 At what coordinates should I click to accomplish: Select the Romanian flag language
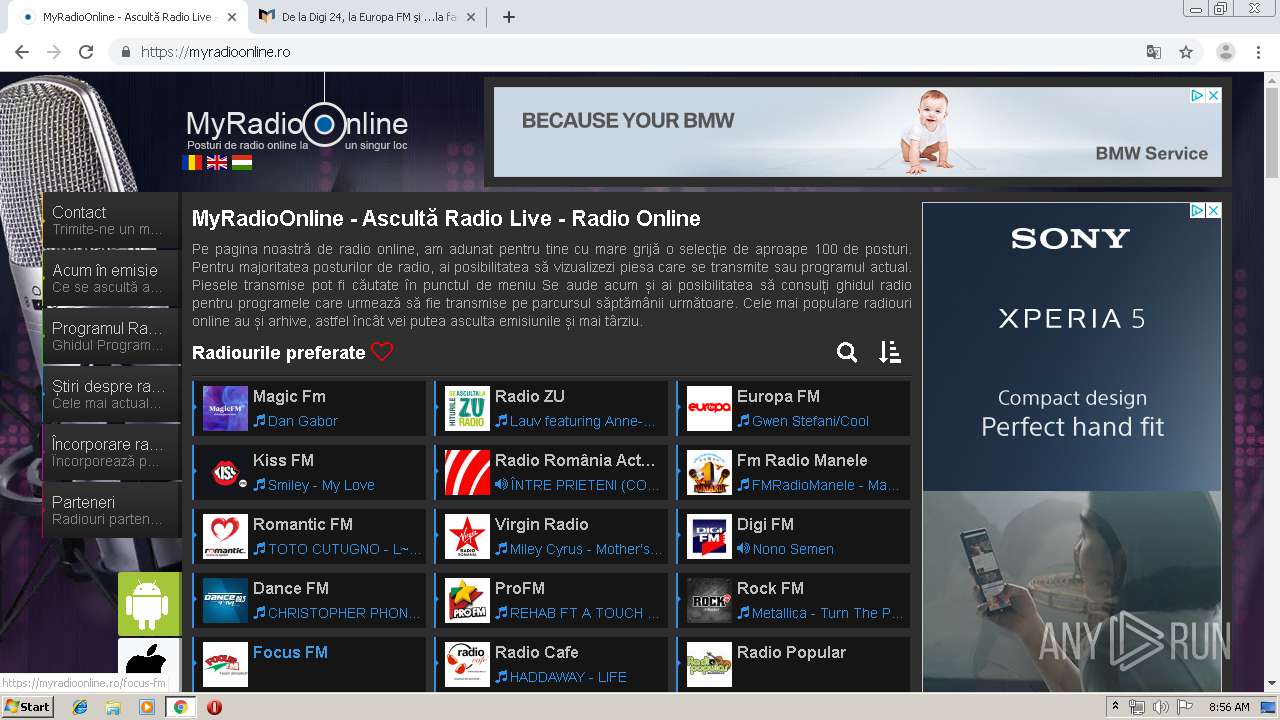pyautogui.click(x=192, y=162)
